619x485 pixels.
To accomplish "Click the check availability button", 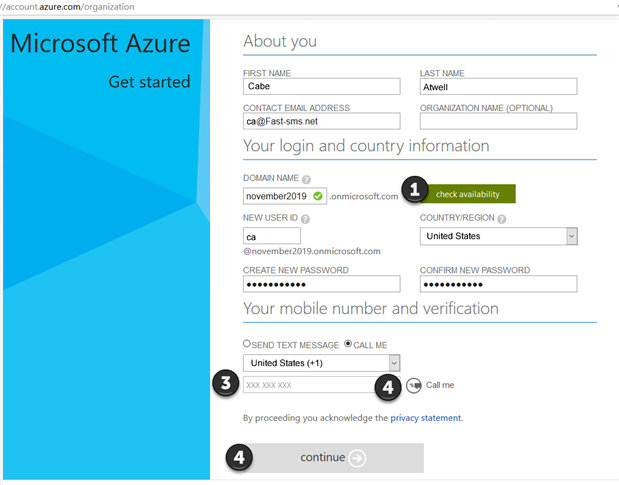I will [x=467, y=194].
